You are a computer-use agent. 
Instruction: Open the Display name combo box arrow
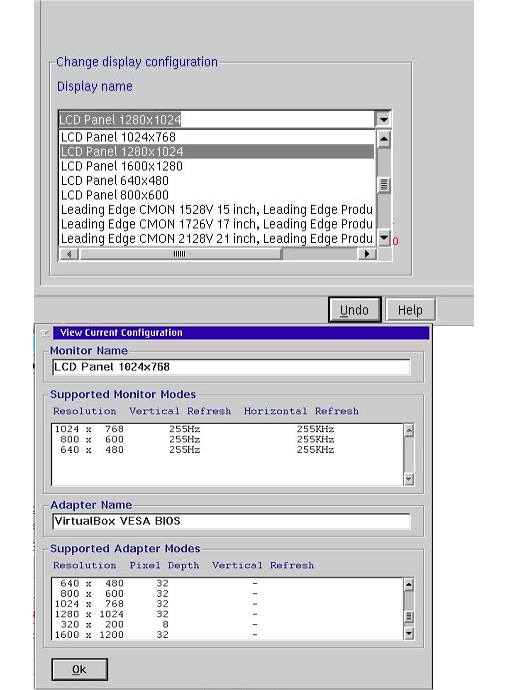tap(383, 119)
